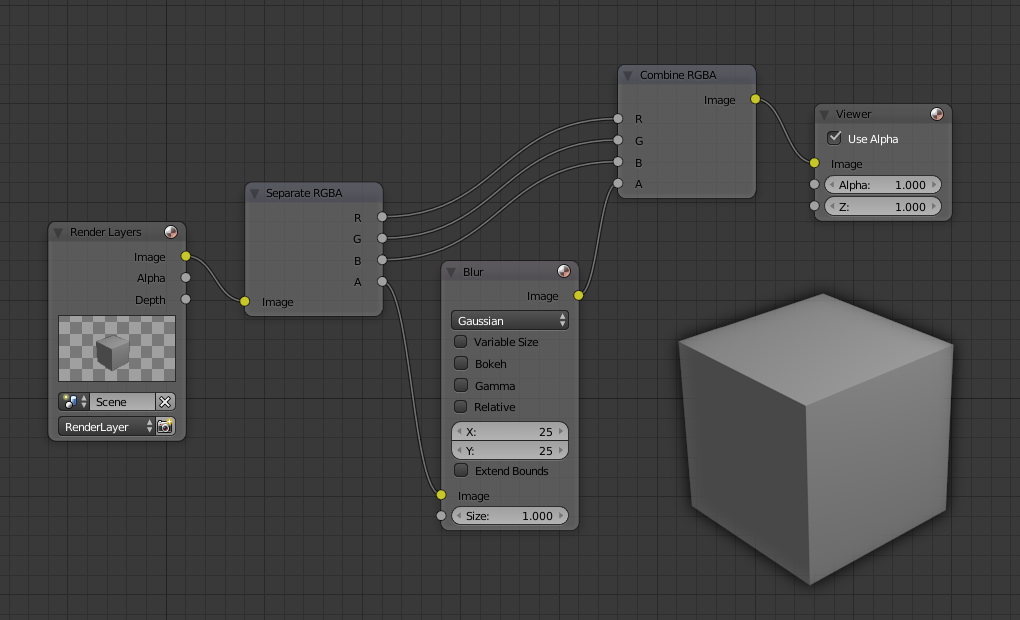Click the Depth output socket on Render Layers
This screenshot has width=1020, height=620.
coord(186,299)
